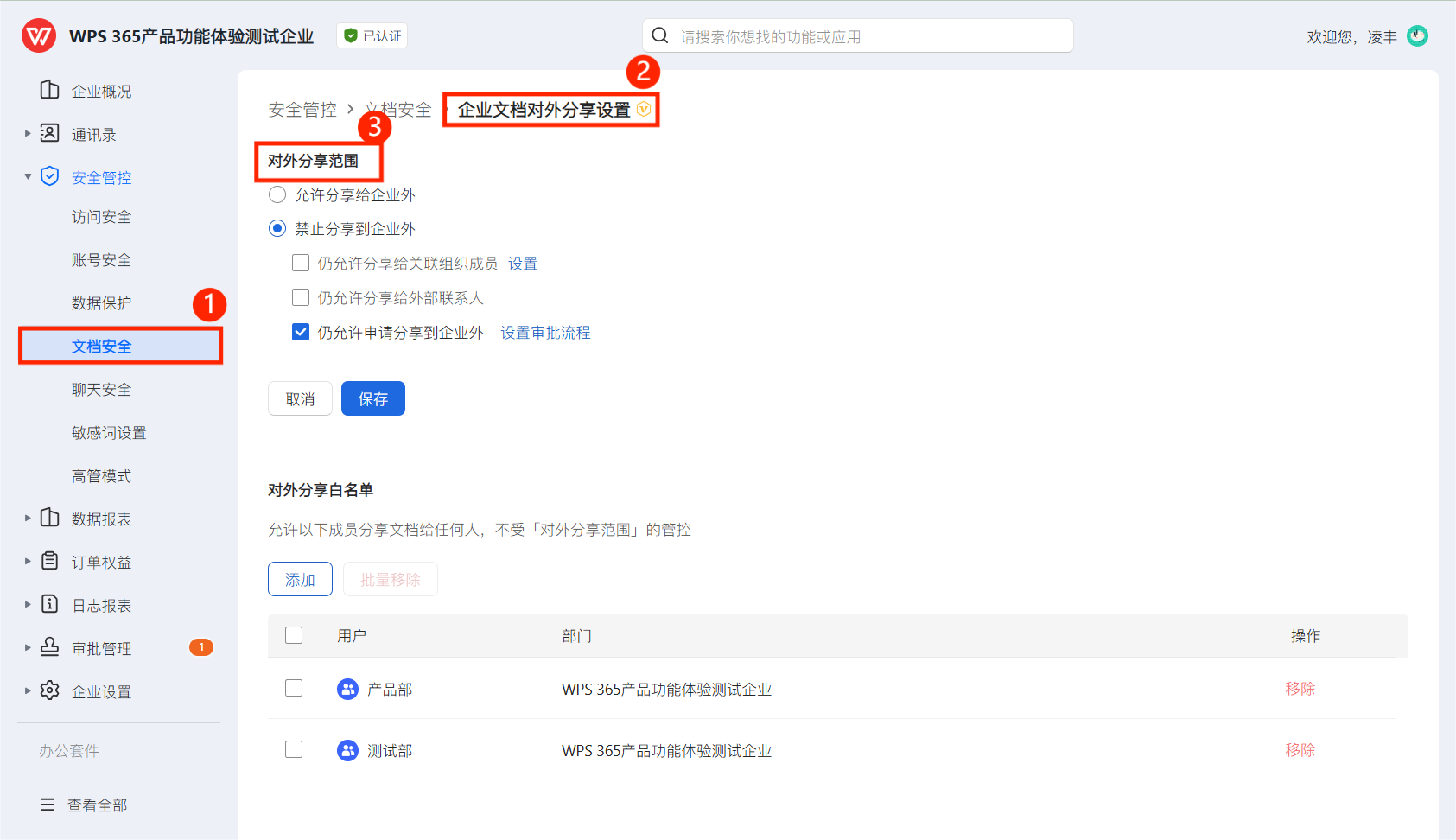Click the 用户 column header
Image resolution: width=1456 pixels, height=840 pixels.
pos(352,636)
